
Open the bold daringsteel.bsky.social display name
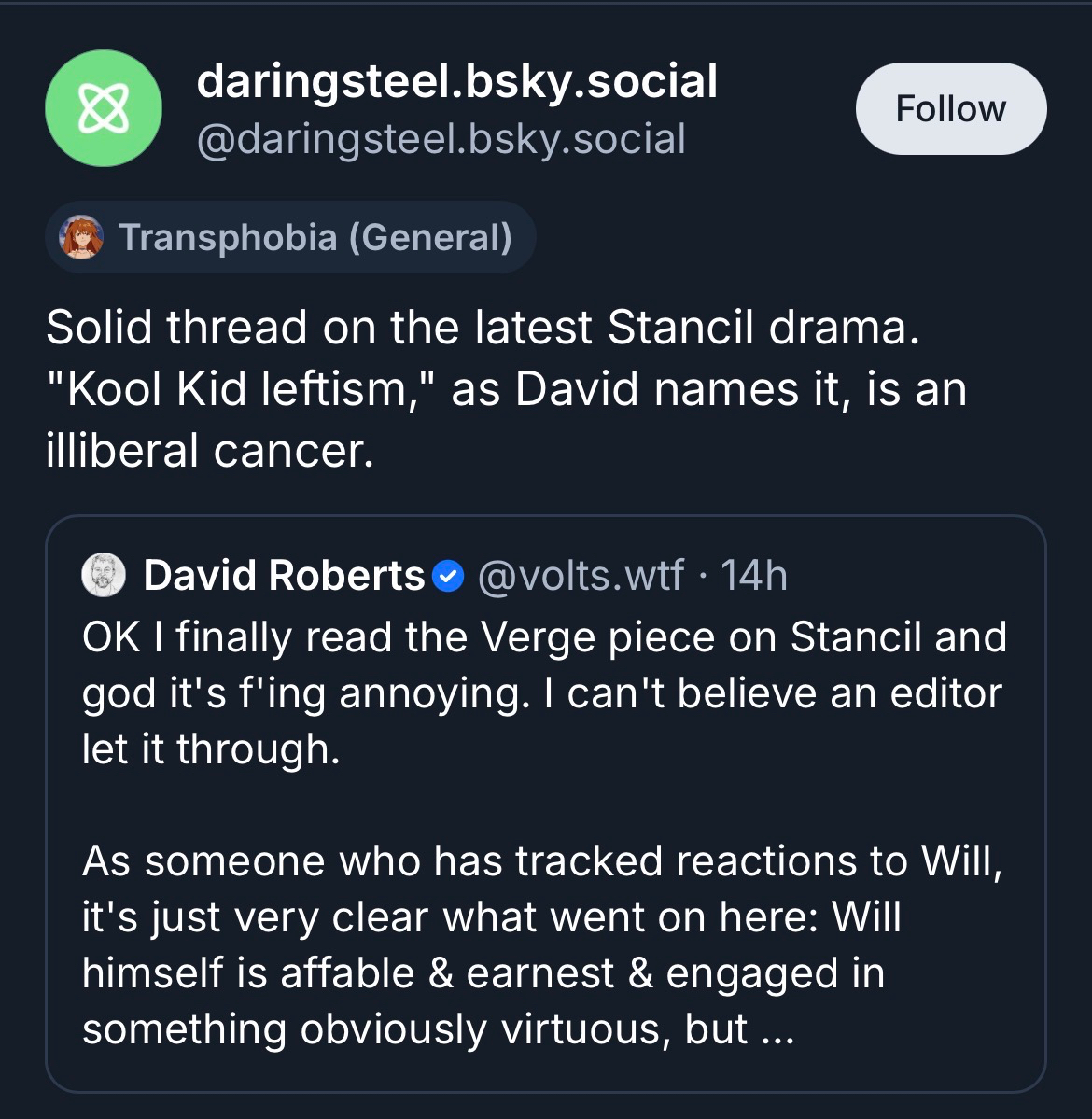click(456, 81)
